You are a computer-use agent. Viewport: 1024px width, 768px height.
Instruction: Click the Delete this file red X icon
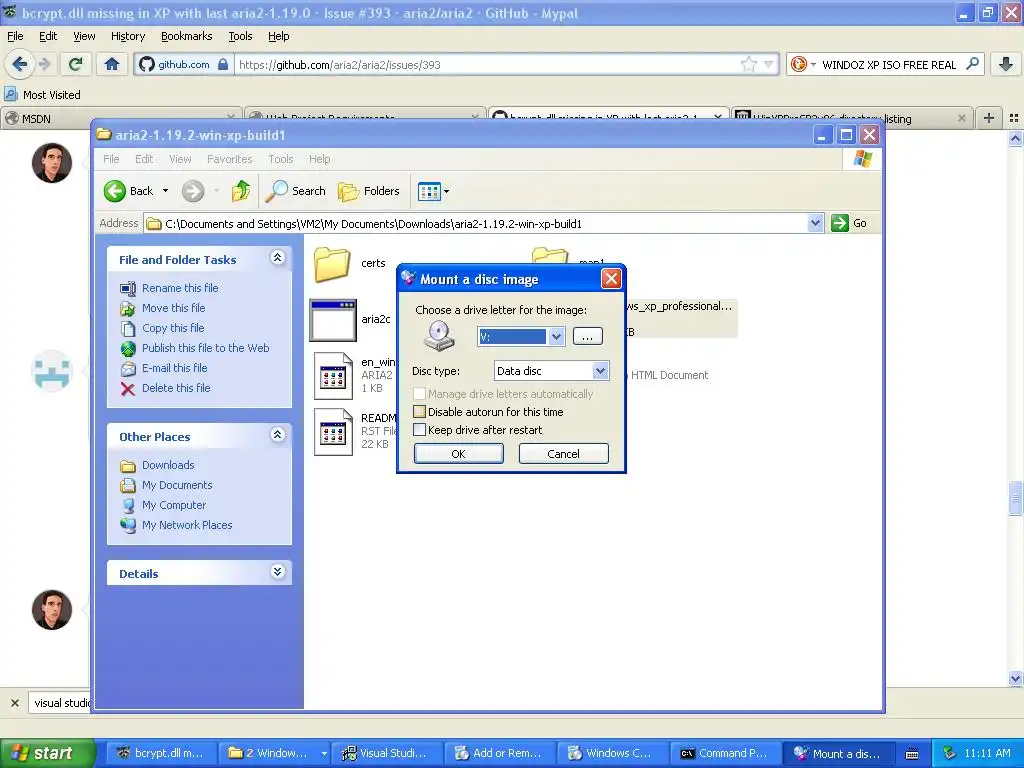click(128, 389)
